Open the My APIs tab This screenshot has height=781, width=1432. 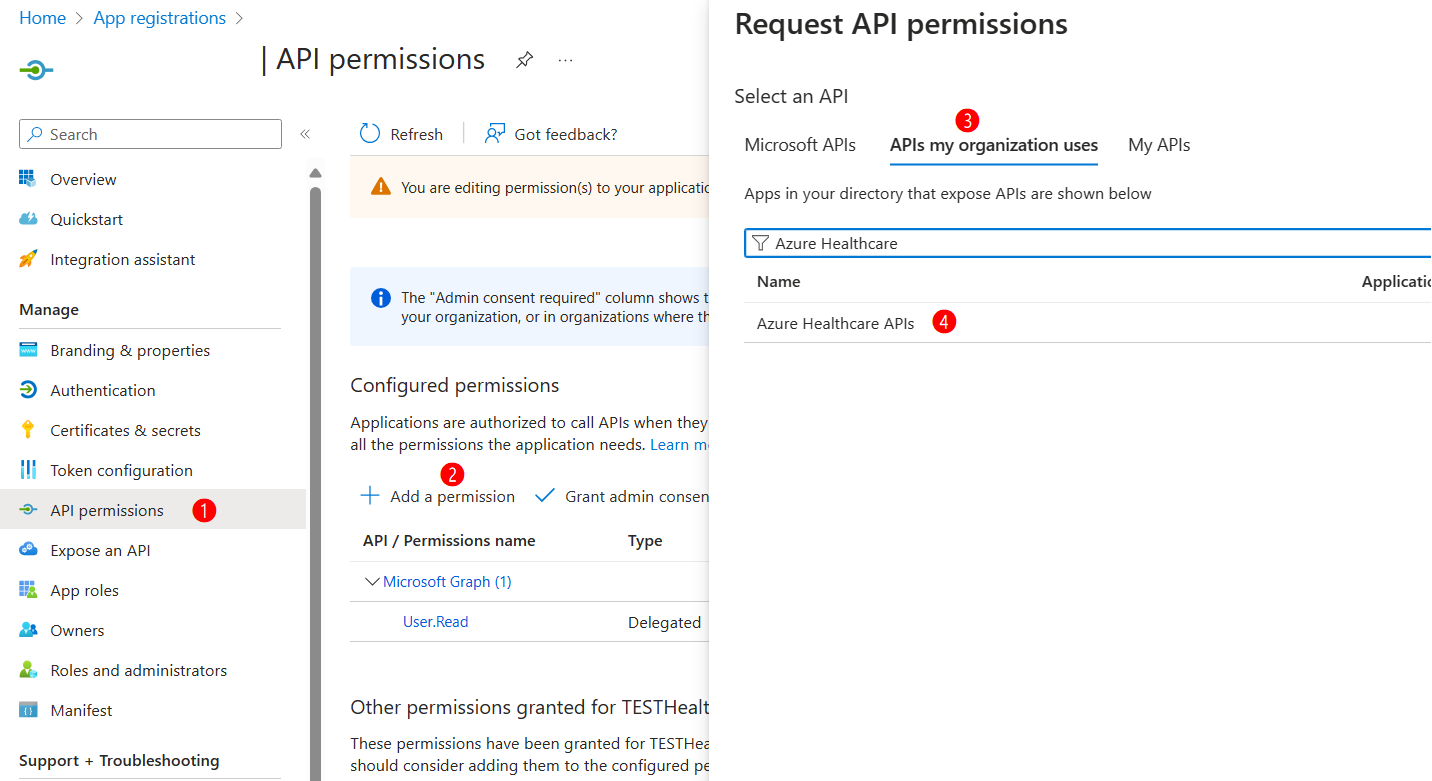1159,145
